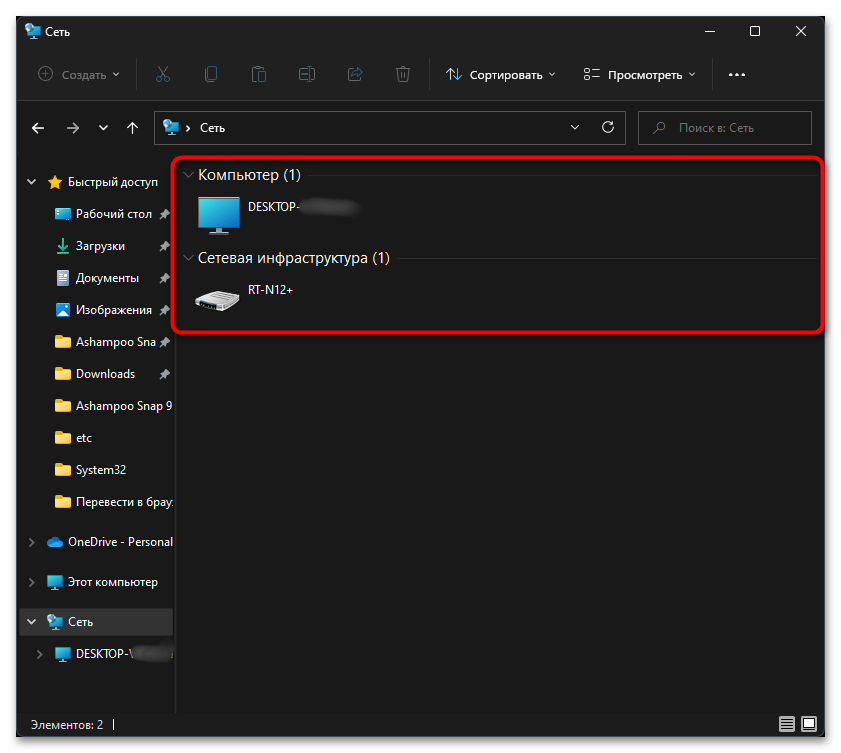The image size is (841, 753).
Task: Maximize the Сеть window
Action: [755, 32]
